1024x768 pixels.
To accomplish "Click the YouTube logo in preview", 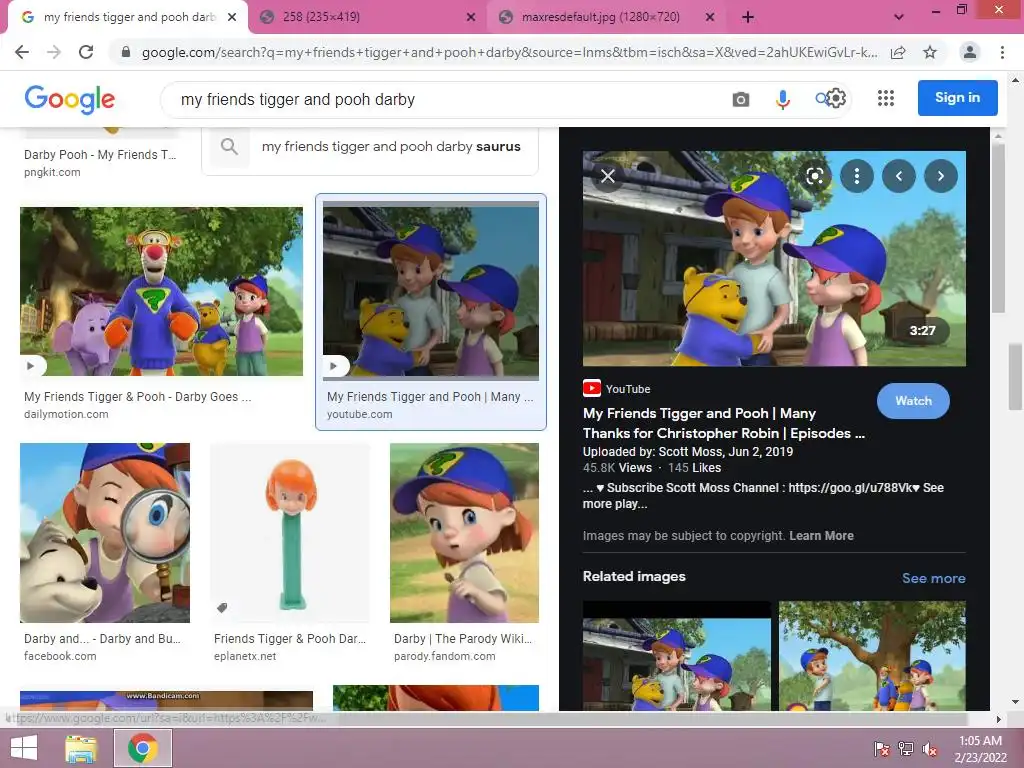I will pyautogui.click(x=592, y=389).
